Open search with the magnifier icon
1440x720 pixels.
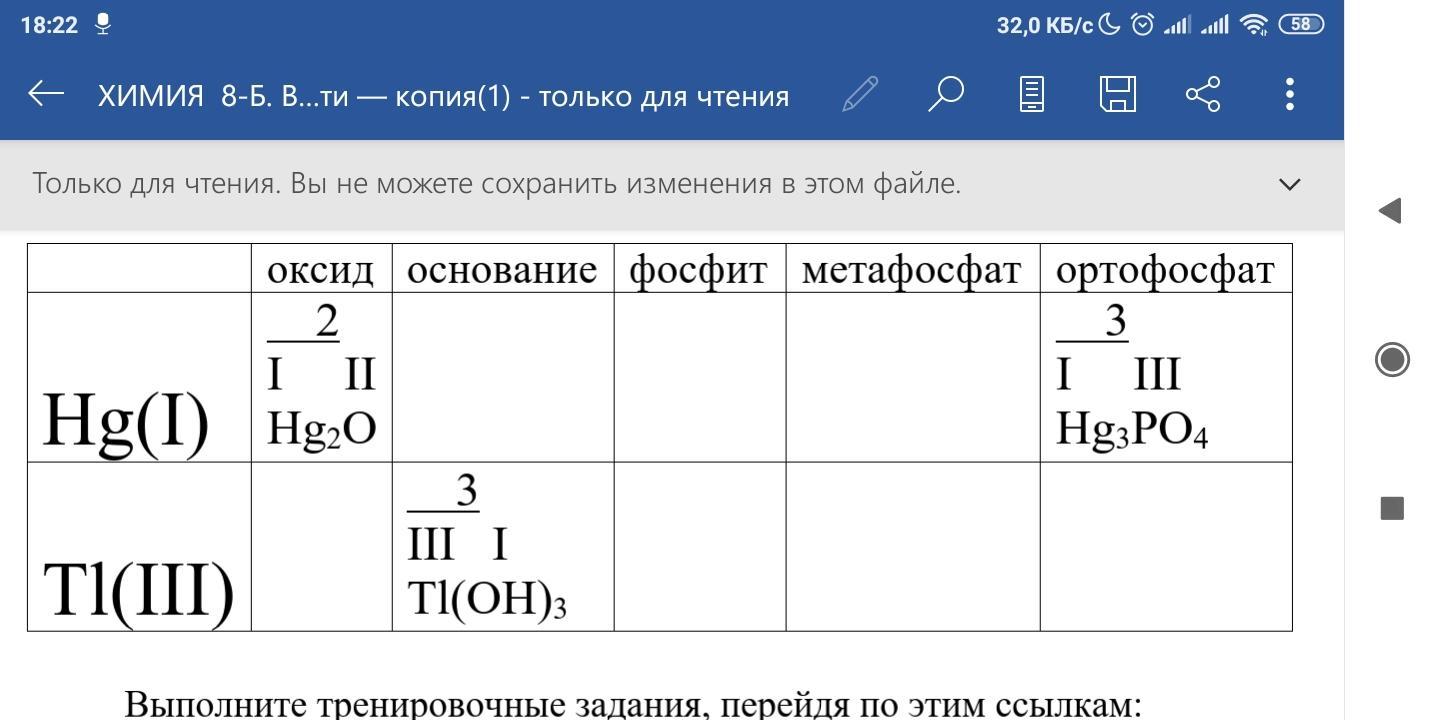click(x=945, y=94)
